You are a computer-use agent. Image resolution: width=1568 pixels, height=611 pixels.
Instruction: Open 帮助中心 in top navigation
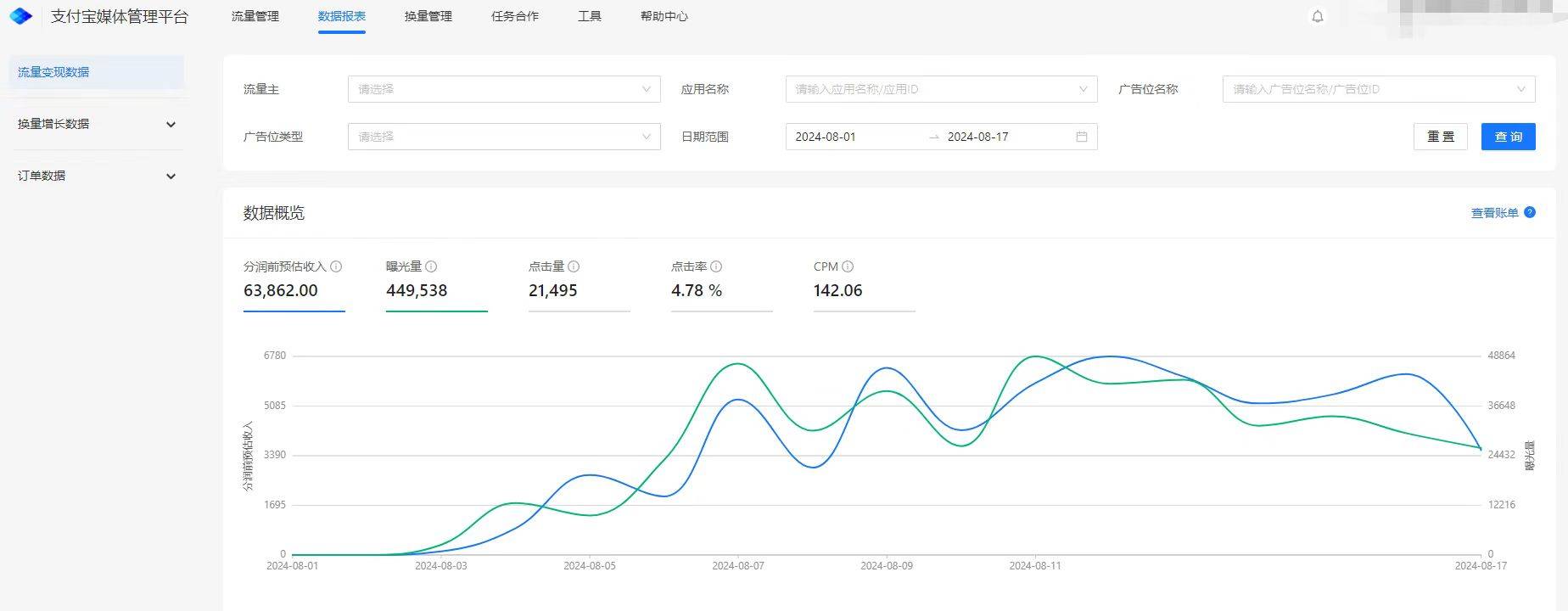(664, 16)
